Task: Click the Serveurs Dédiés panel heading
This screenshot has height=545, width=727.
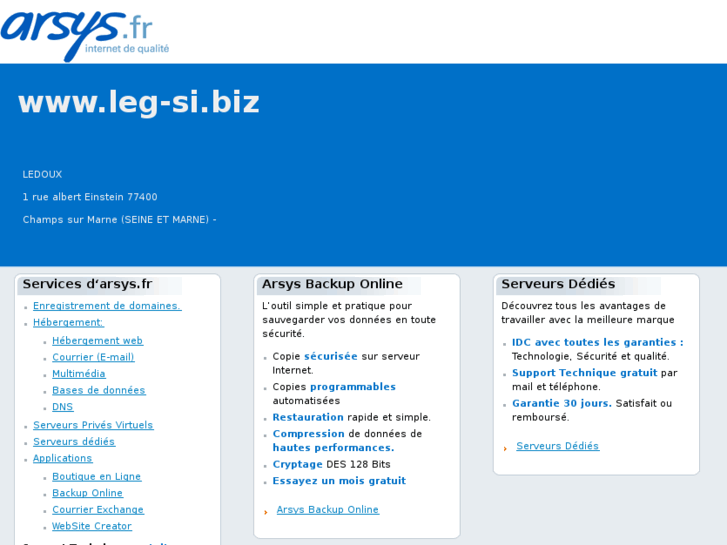Action: 558,284
